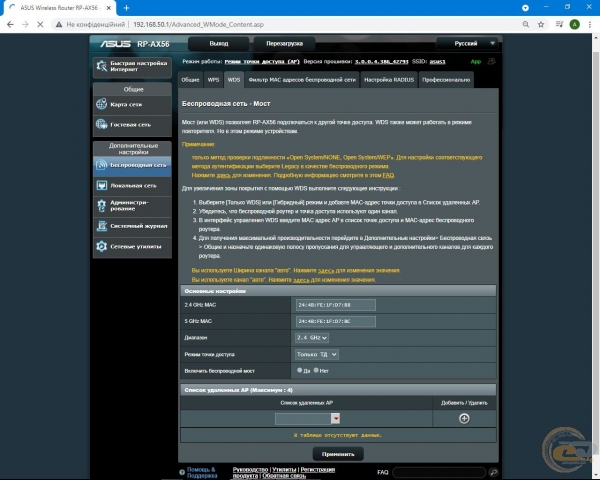
Task: Click the App link in header
Action: pyautogui.click(x=476, y=62)
